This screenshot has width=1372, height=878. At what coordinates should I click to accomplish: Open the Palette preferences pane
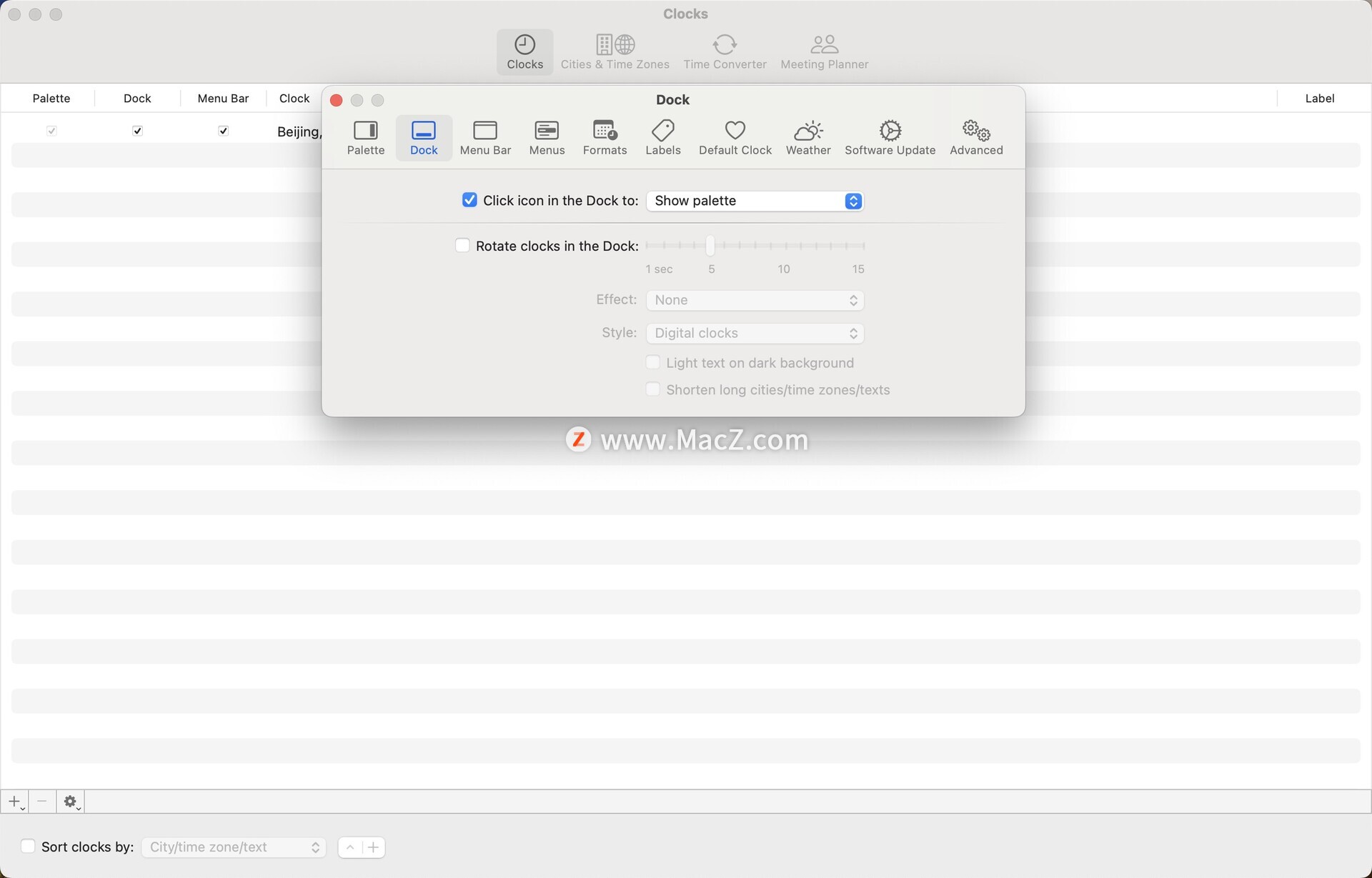[x=365, y=137]
